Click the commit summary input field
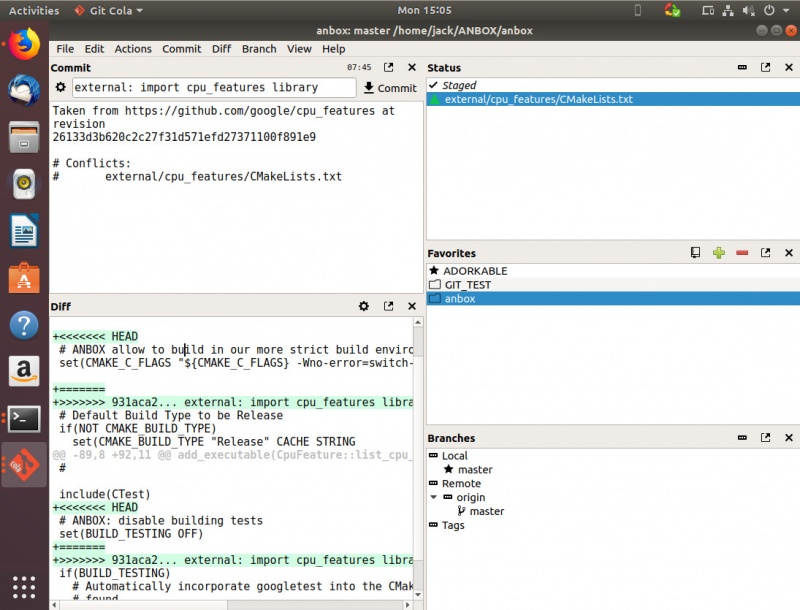800x610 pixels. (210, 88)
